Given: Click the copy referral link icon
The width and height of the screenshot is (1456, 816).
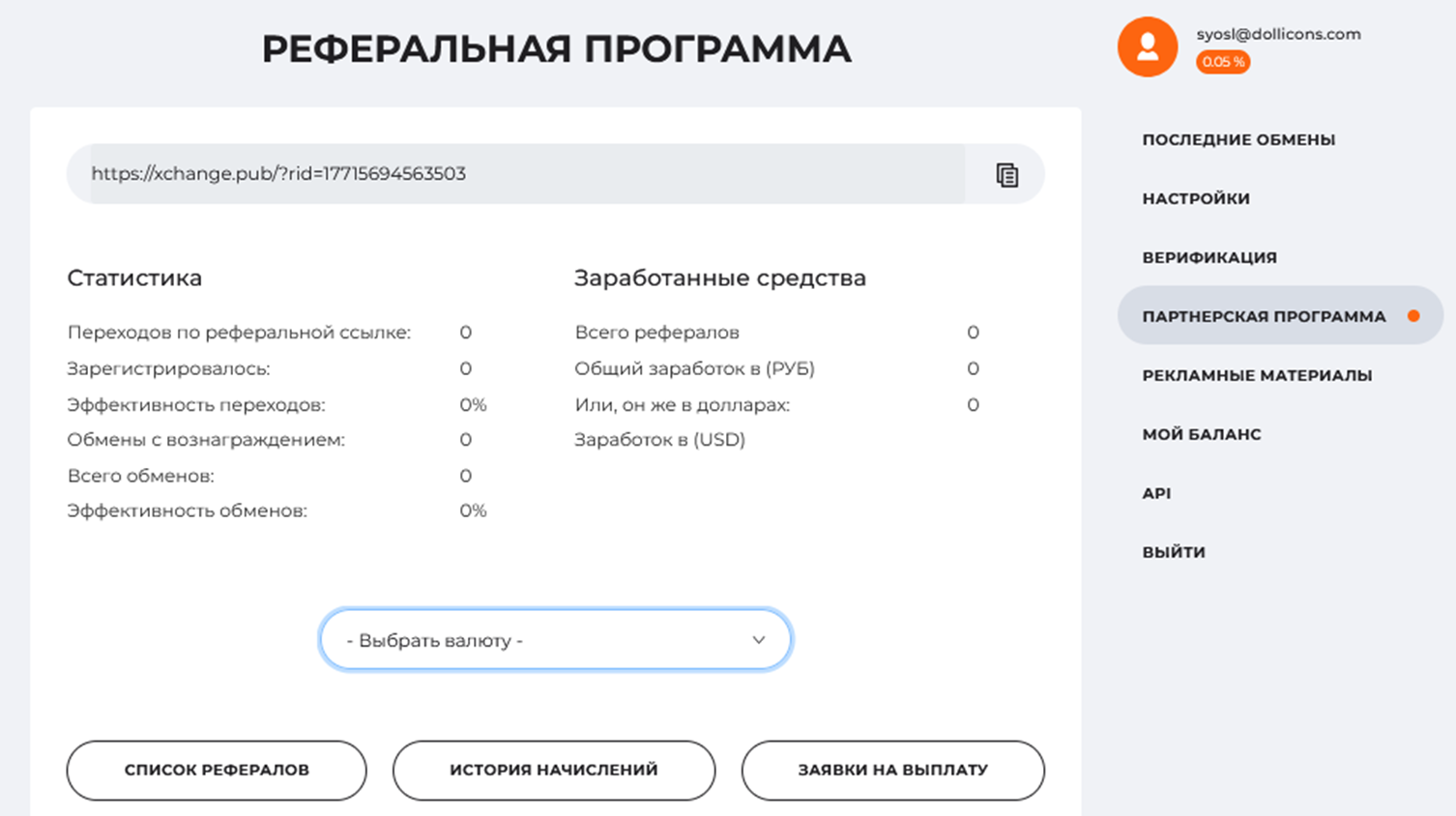Looking at the screenshot, I should point(1006,175).
